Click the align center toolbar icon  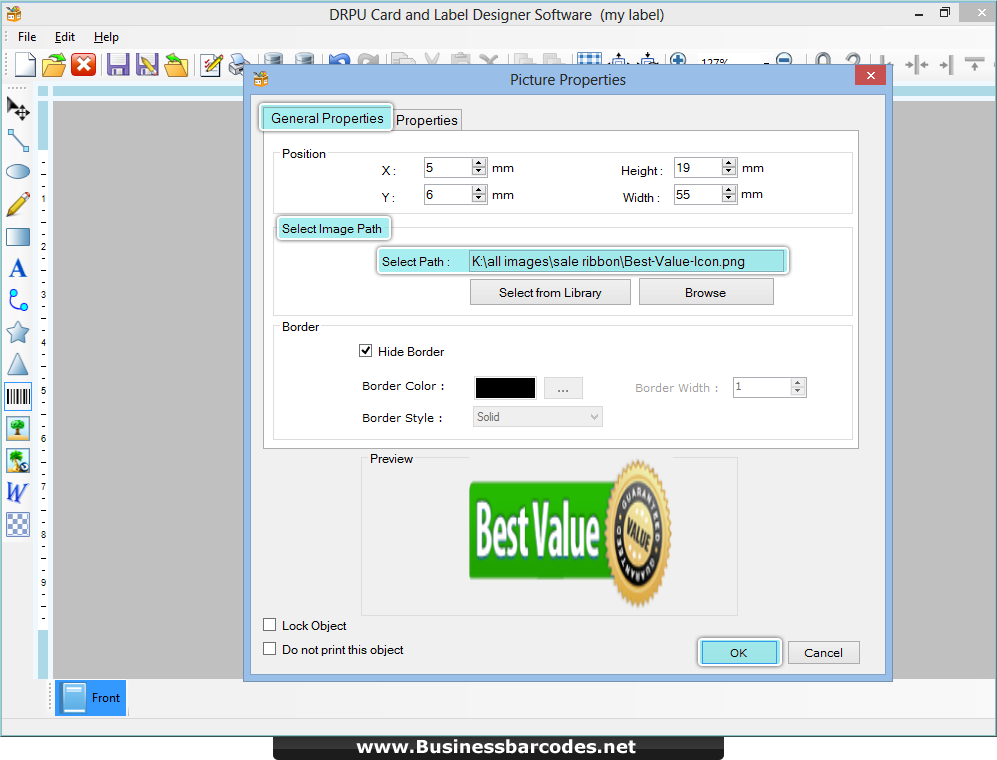click(917, 64)
